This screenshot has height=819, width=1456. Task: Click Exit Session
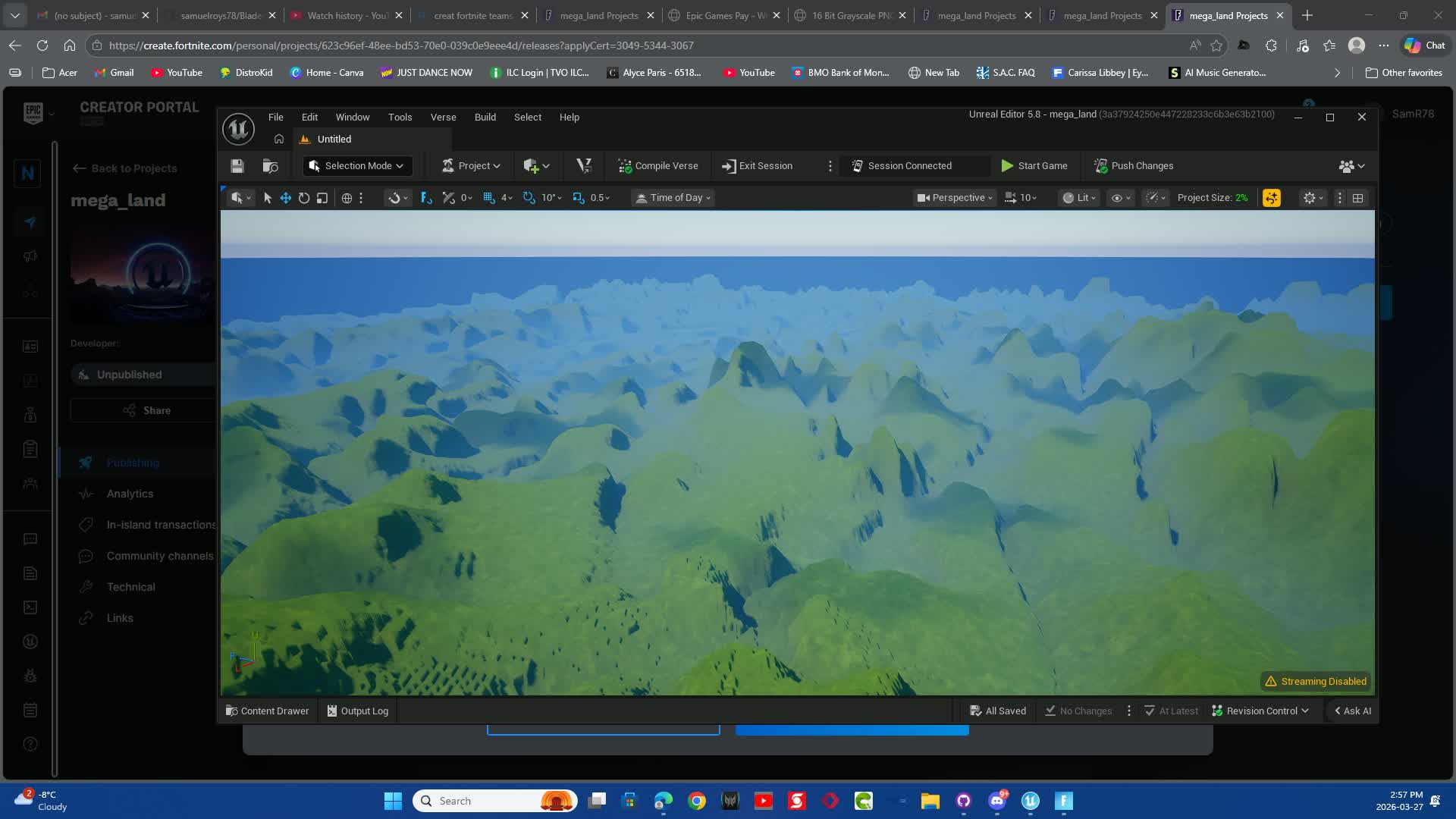coord(757,166)
